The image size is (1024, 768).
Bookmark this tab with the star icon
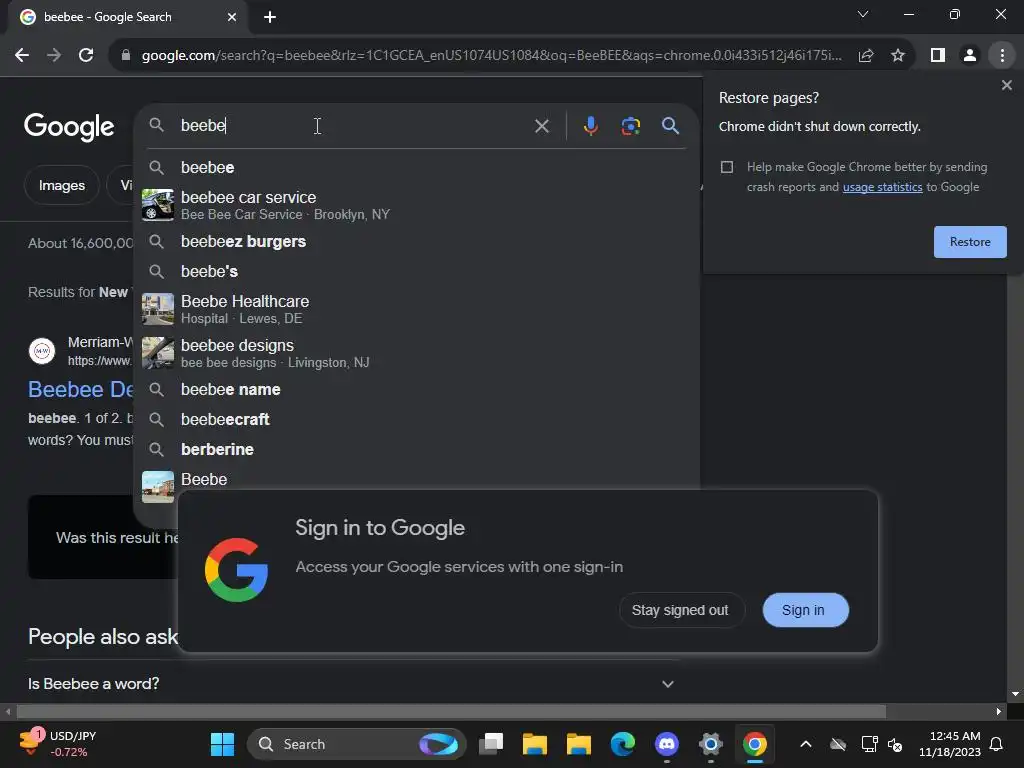(898, 56)
